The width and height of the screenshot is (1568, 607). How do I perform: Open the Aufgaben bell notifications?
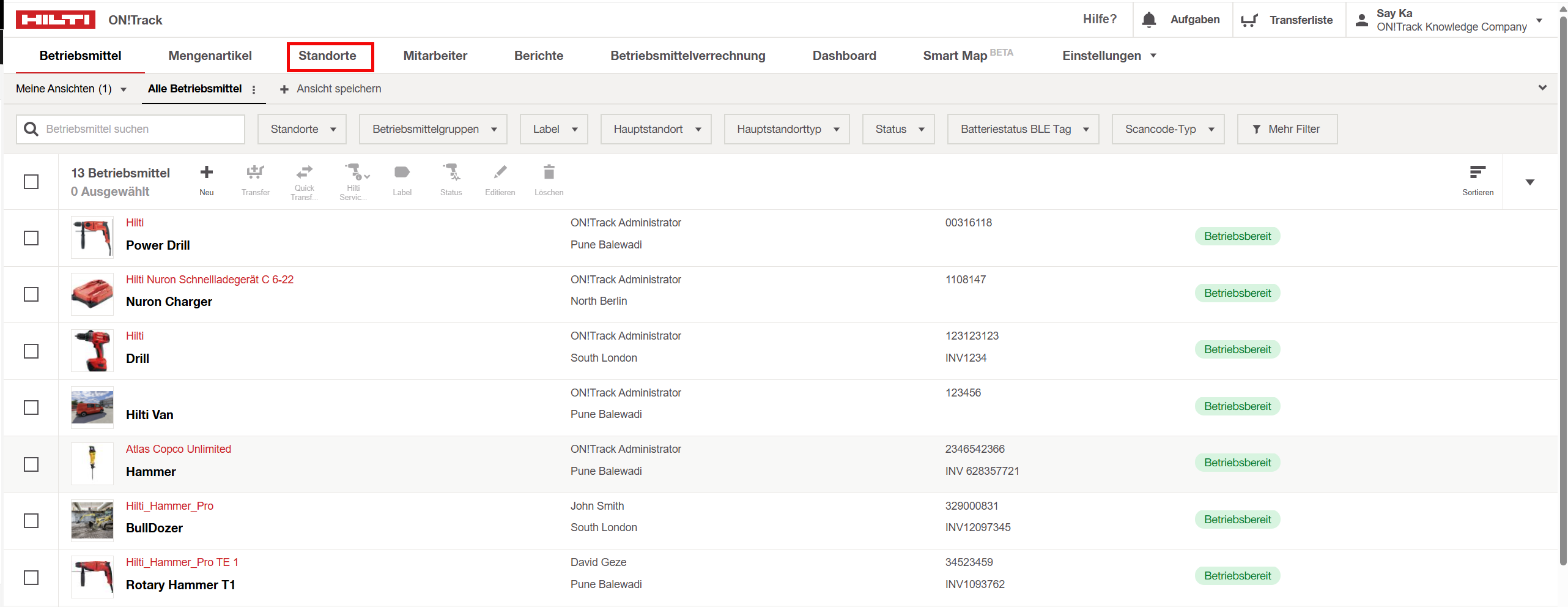pyautogui.click(x=1148, y=20)
